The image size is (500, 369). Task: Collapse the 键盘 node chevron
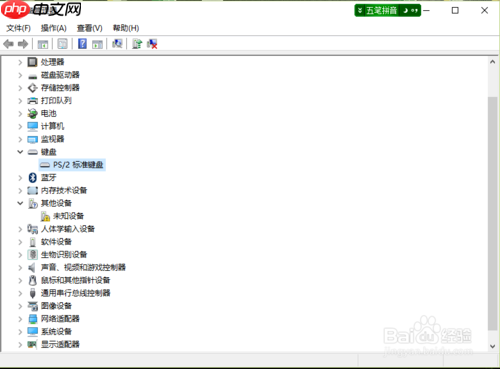click(20, 152)
